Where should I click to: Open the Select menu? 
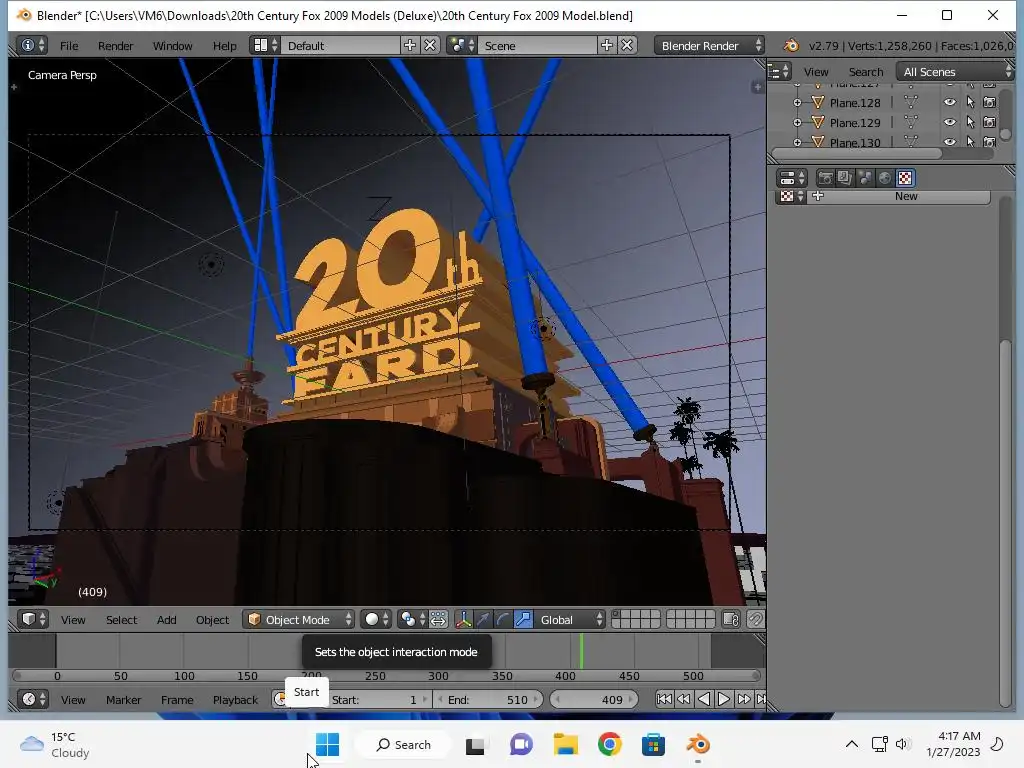[121, 620]
